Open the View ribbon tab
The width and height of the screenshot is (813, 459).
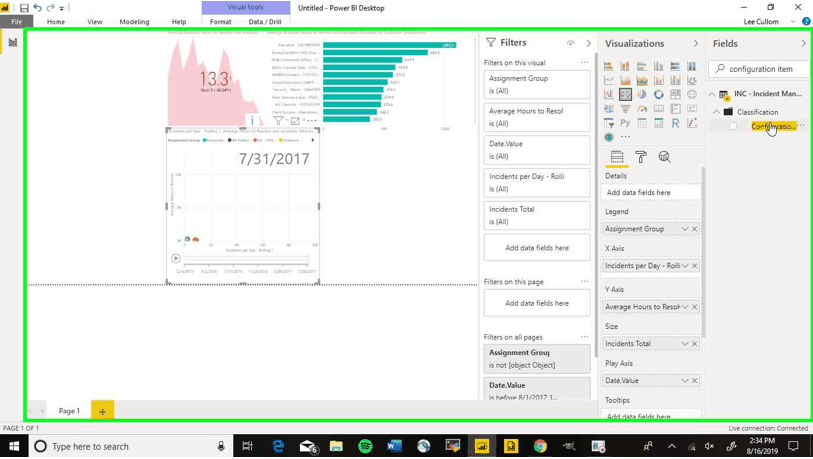click(94, 22)
